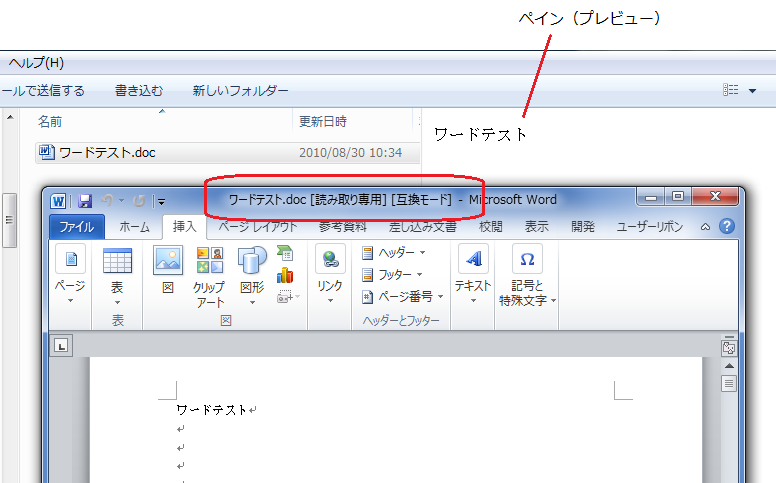Open ヘルプ(H) menu in Explorer window
This screenshot has width=776, height=483.
(x=37, y=63)
